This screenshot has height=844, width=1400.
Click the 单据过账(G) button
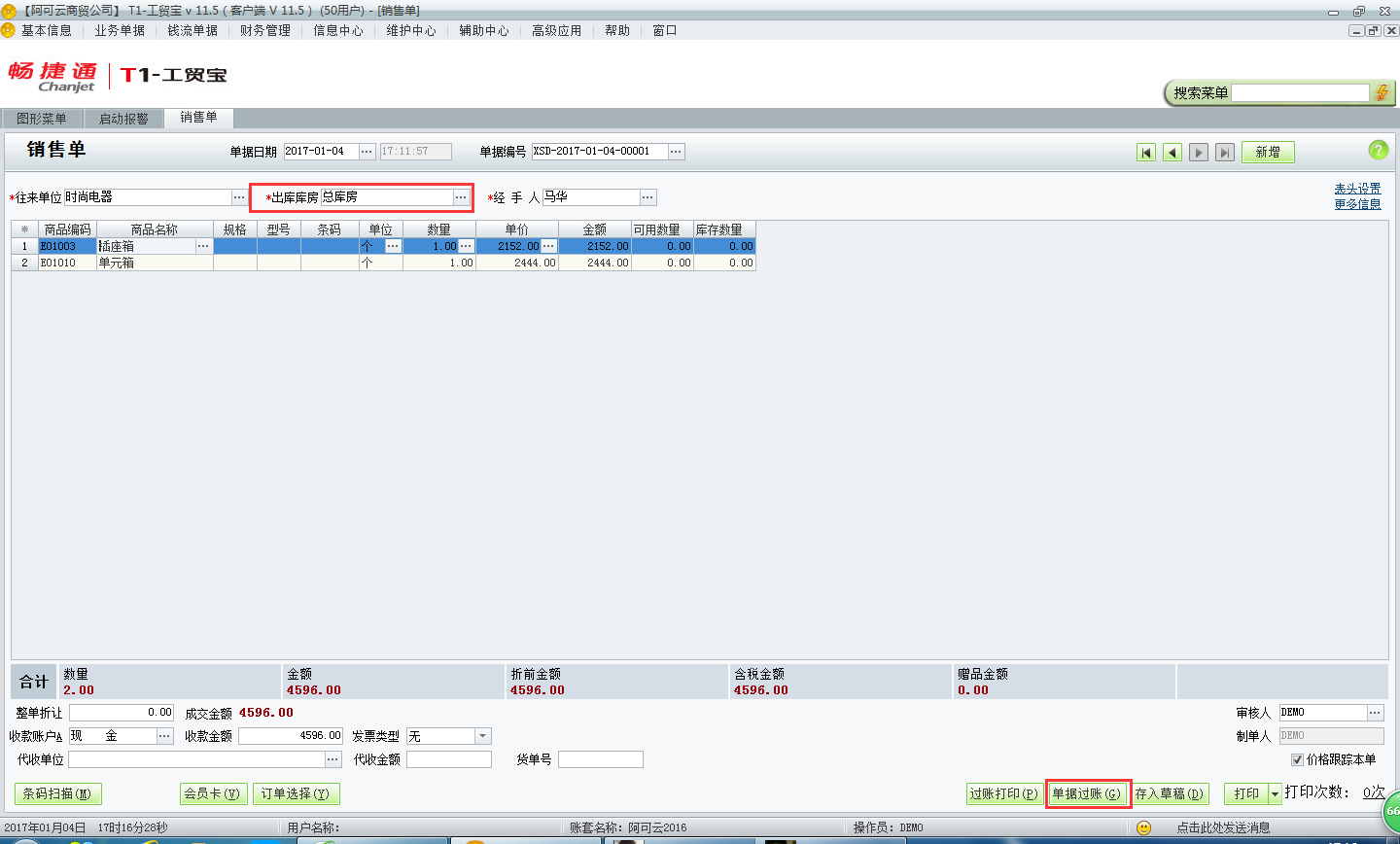[1087, 793]
